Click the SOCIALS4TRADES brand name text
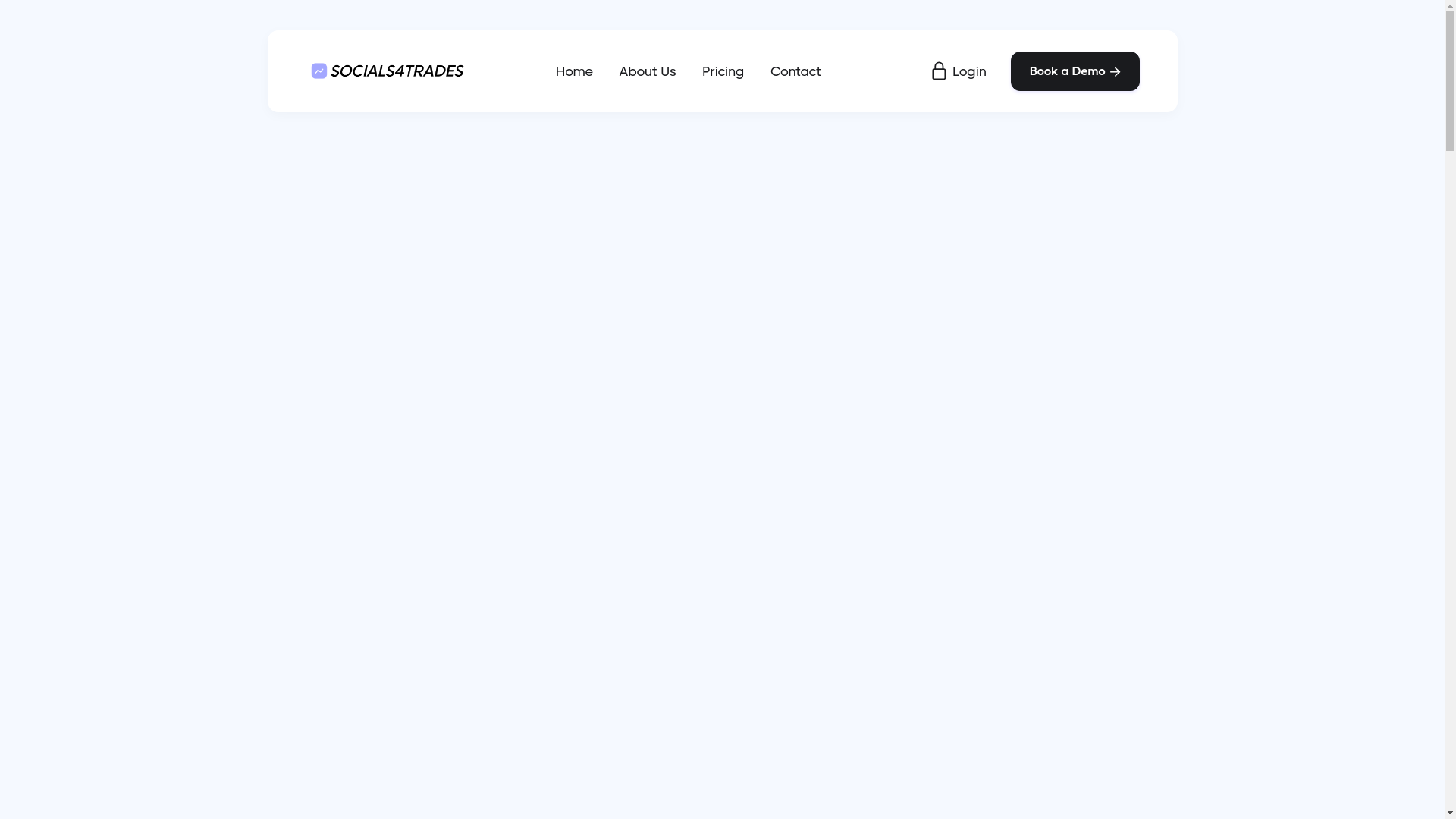 tap(397, 71)
